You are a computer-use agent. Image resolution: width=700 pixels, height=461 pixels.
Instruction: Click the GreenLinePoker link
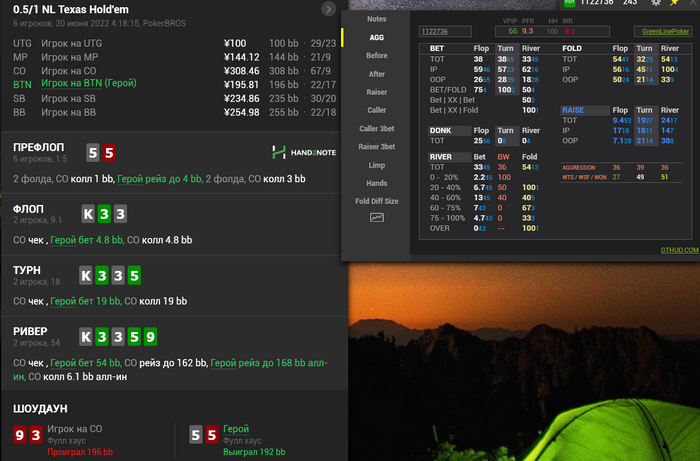tap(665, 31)
